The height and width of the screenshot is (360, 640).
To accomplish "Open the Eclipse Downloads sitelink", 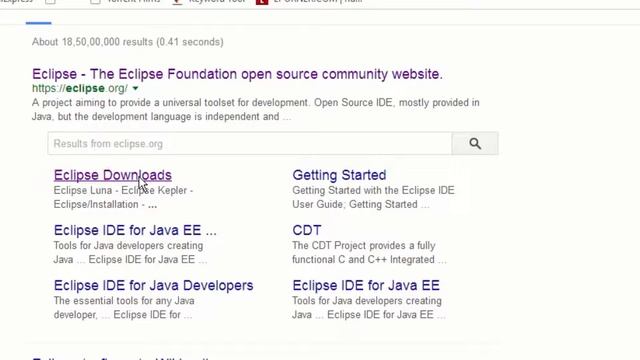I will coord(113,175).
